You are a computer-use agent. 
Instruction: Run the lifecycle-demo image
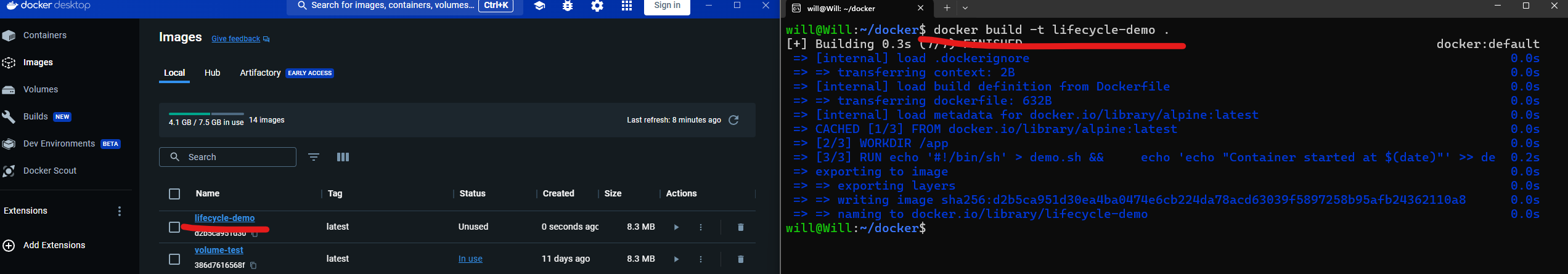point(676,227)
